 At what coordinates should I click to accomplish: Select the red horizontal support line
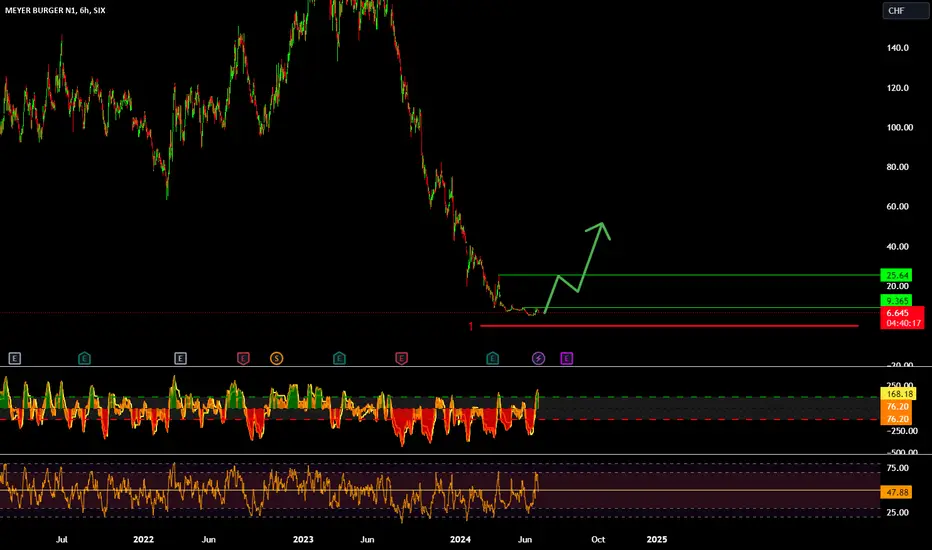(x=669, y=326)
